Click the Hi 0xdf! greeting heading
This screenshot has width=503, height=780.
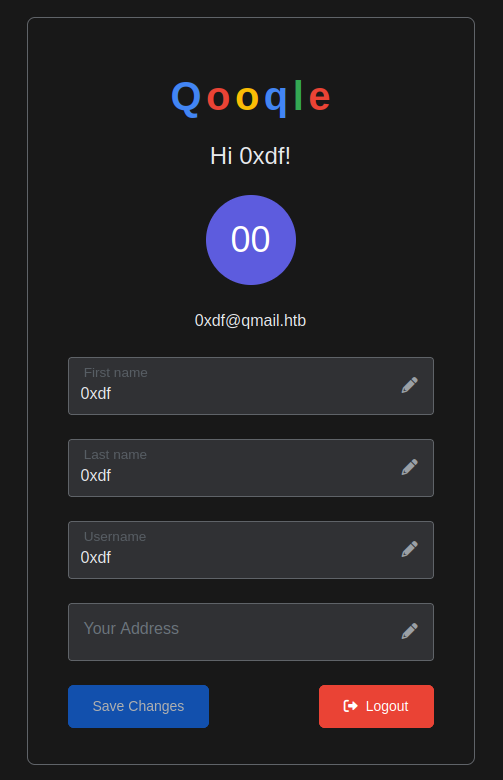[250, 156]
